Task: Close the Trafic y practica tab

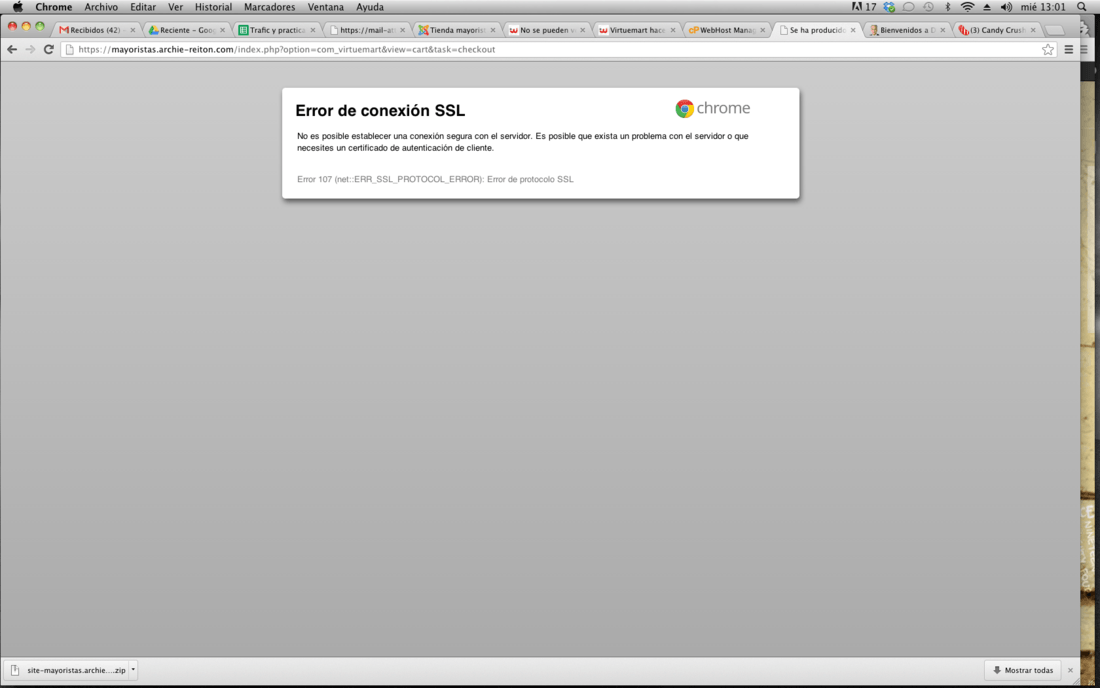Action: click(x=313, y=30)
